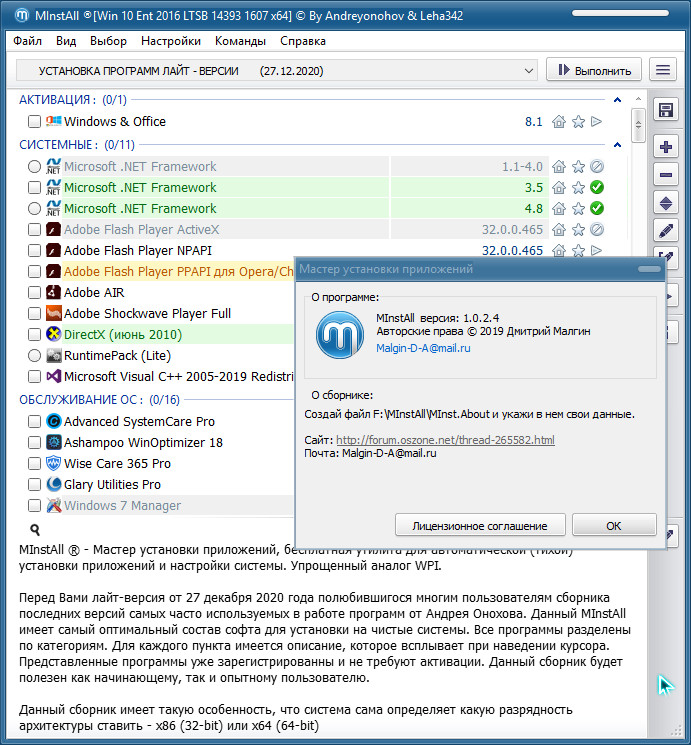Click the pencil edit icon in the sidebar

pyautogui.click(x=665, y=231)
